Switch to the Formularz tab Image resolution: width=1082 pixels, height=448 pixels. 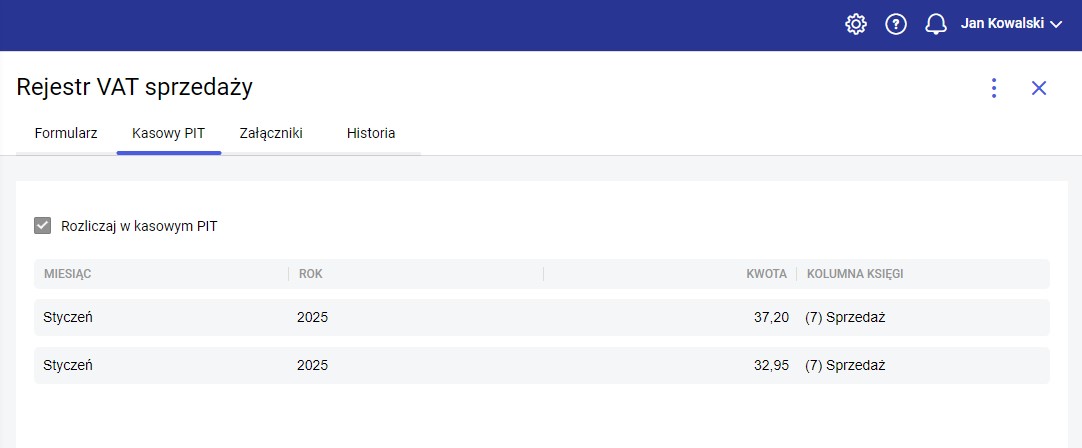66,133
